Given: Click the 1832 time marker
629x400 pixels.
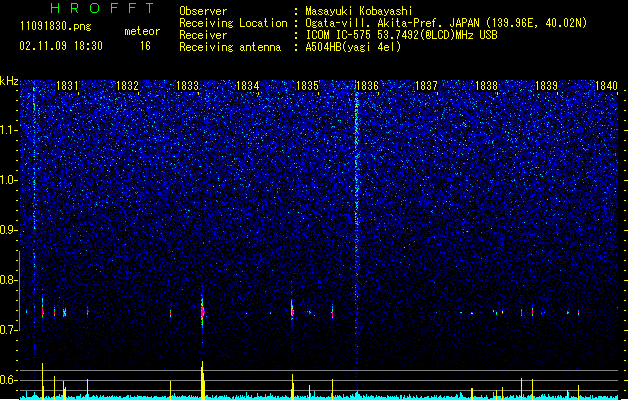Looking at the screenshot, I should pyautogui.click(x=127, y=86).
